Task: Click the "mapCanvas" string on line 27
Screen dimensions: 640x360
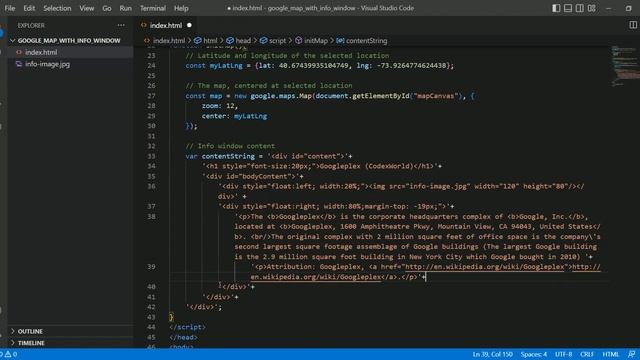Action: coord(436,96)
